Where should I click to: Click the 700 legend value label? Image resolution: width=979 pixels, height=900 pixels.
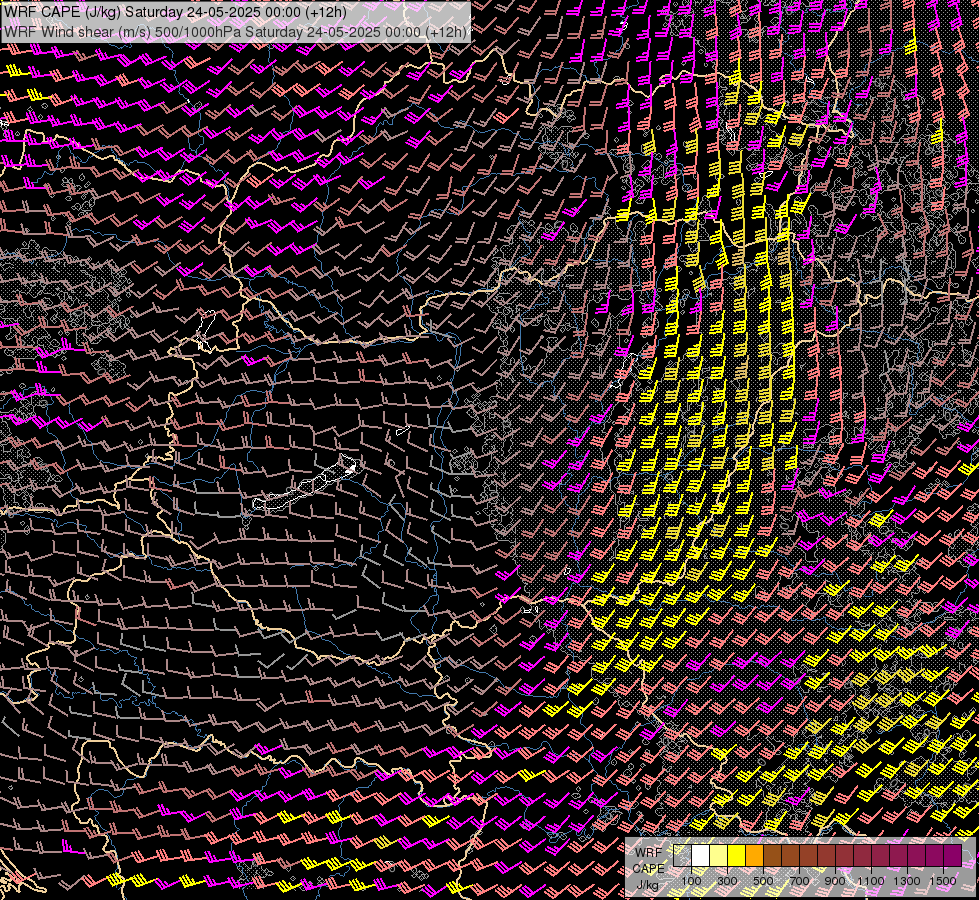click(x=799, y=881)
